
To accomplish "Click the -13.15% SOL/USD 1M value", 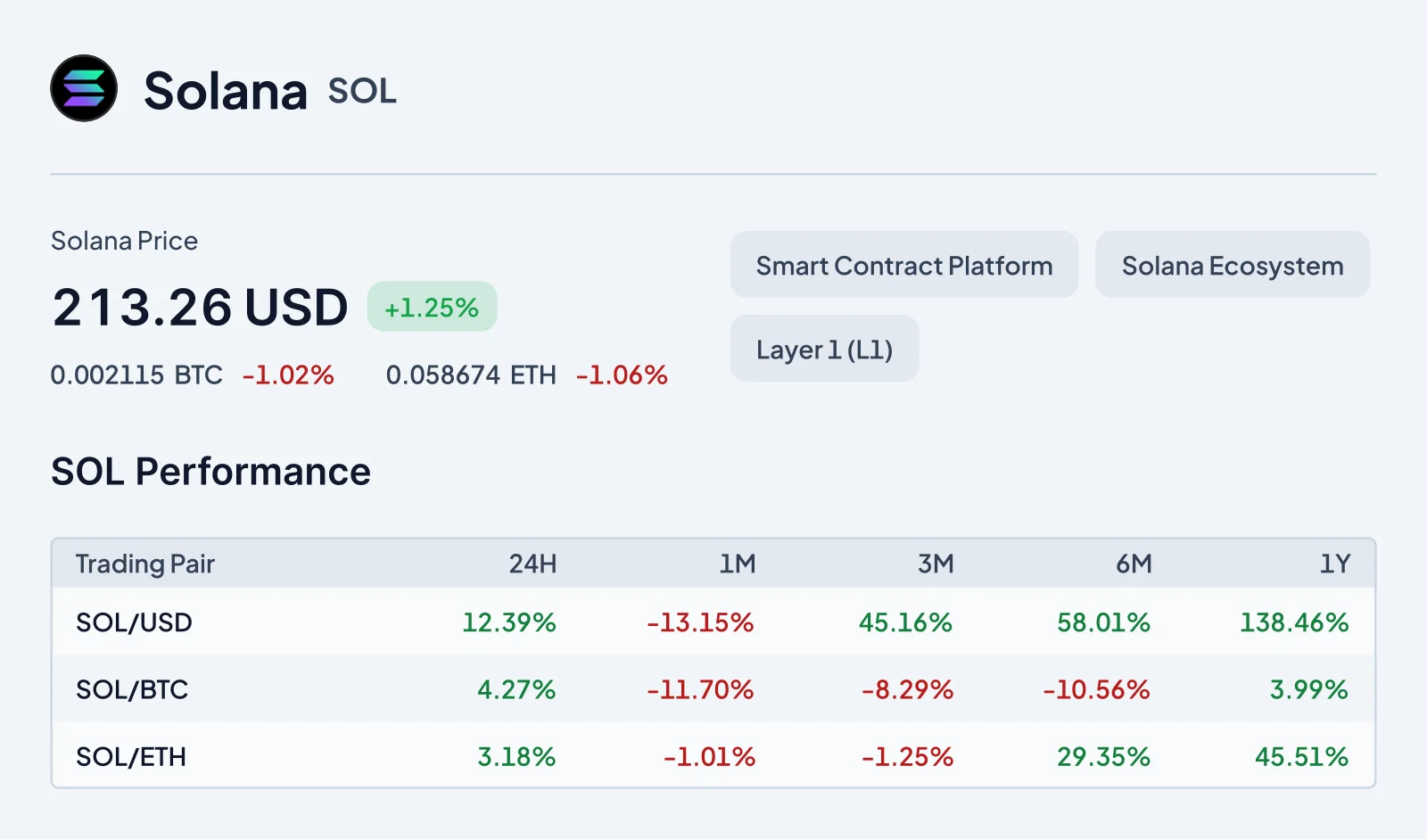I will coord(700,622).
